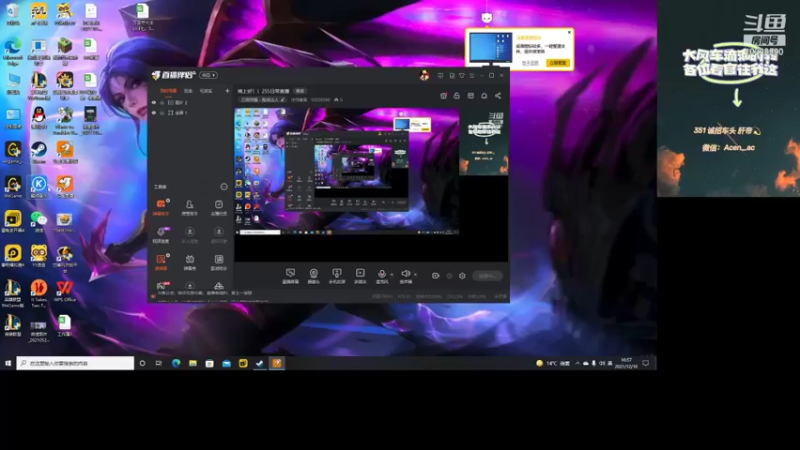This screenshot has width=800, height=450.
Task: Toggle visibility eye of first source row
Action: coord(154,103)
